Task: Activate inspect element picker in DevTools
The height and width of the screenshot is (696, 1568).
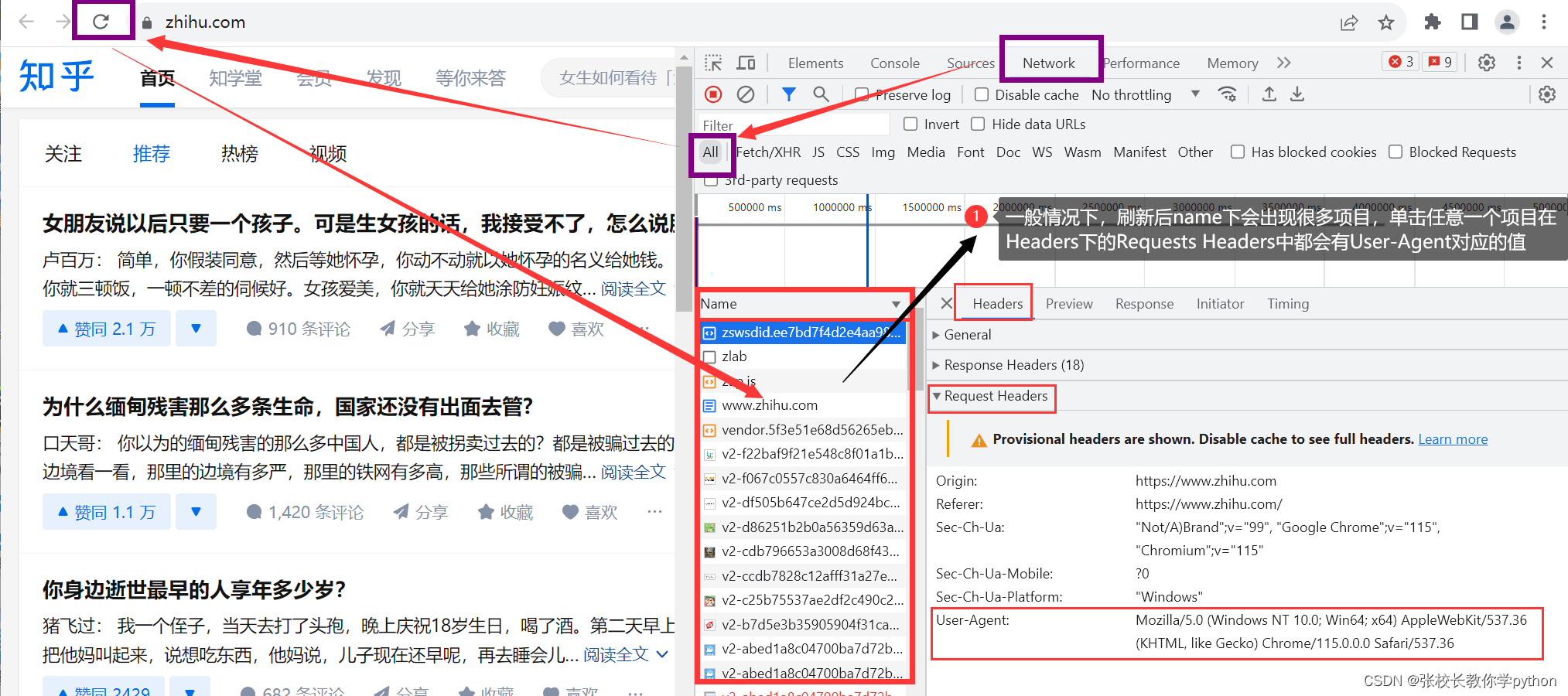Action: point(713,63)
